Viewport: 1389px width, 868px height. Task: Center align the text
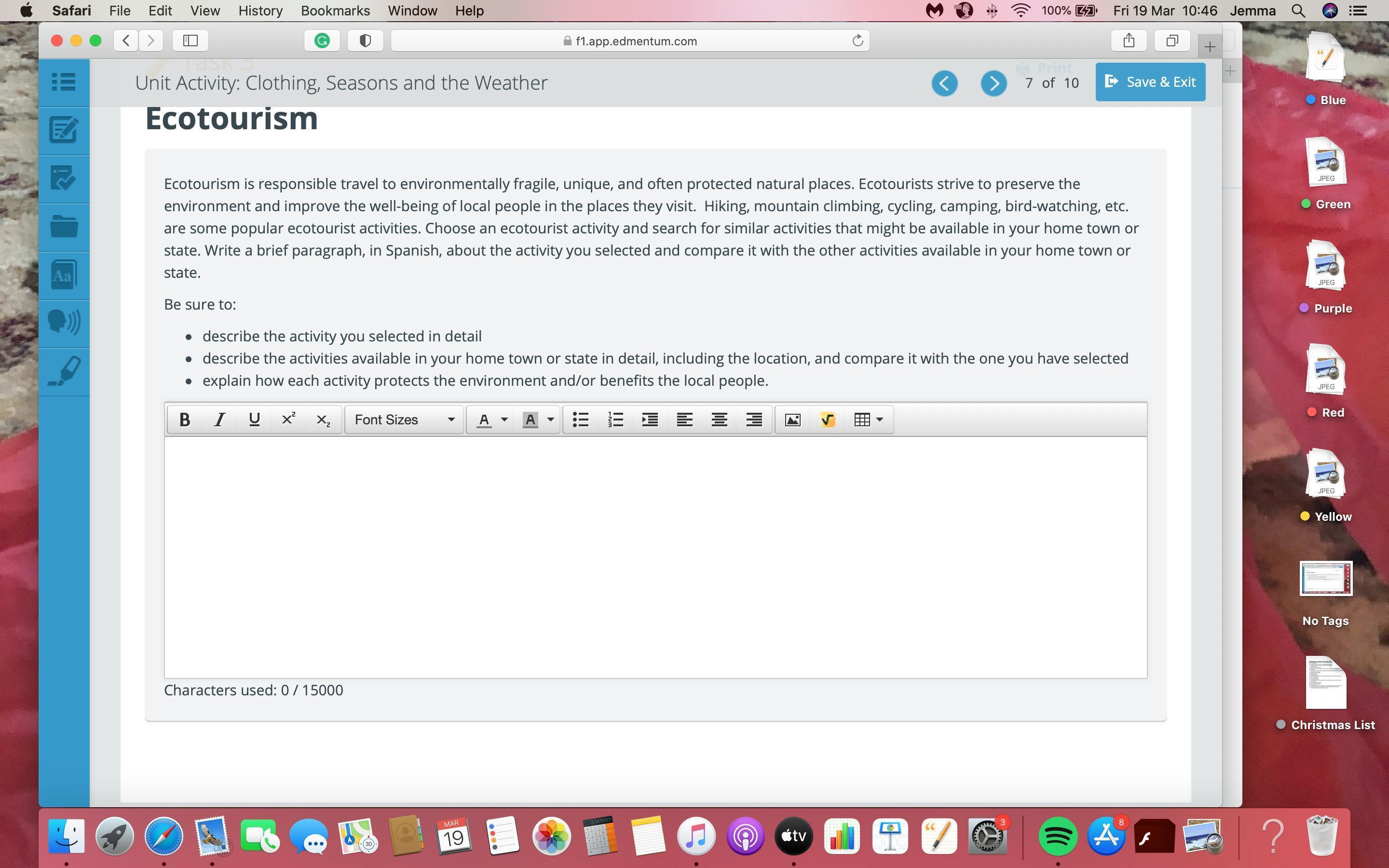click(719, 420)
